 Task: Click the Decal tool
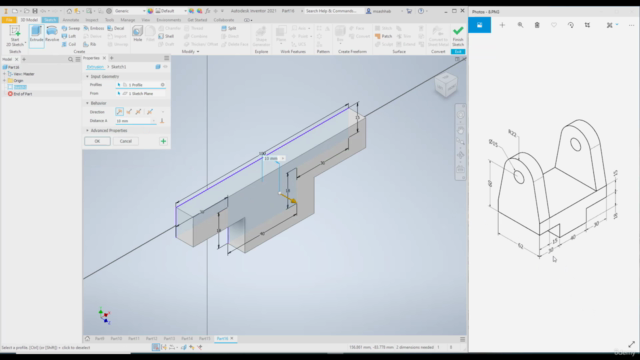pyautogui.click(x=116, y=28)
